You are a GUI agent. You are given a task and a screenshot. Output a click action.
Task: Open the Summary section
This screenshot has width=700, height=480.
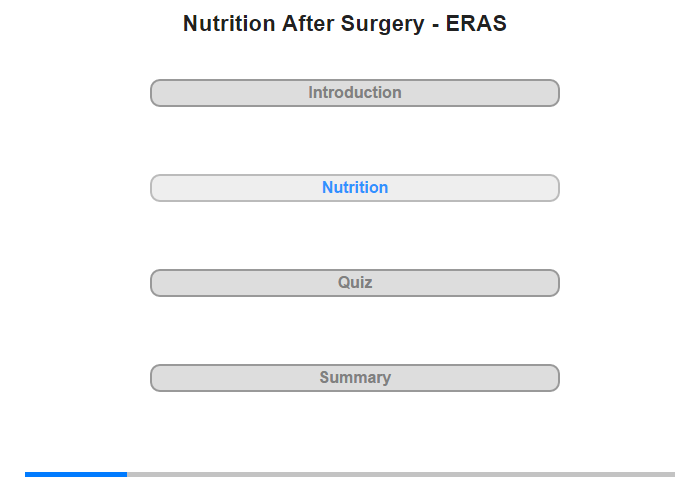pos(355,378)
